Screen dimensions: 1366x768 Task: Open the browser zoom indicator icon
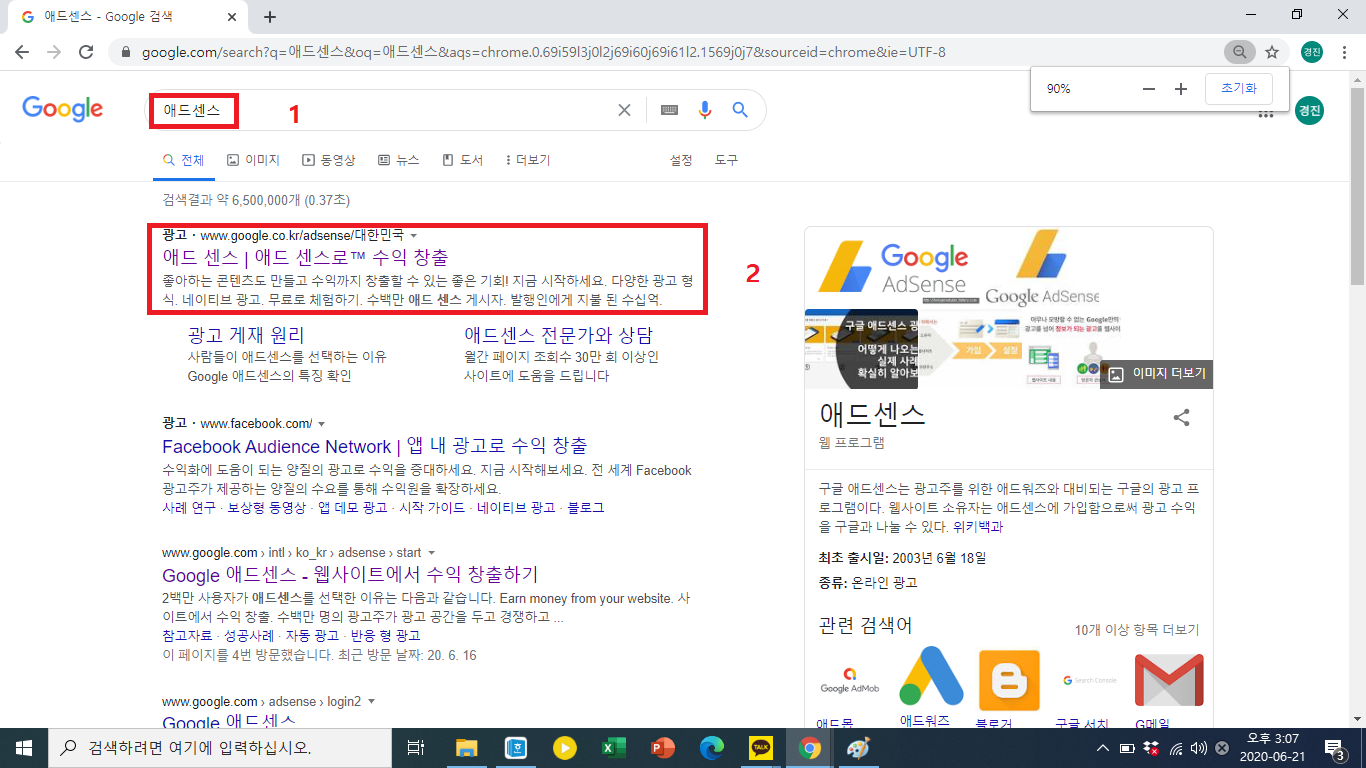[x=1239, y=52]
